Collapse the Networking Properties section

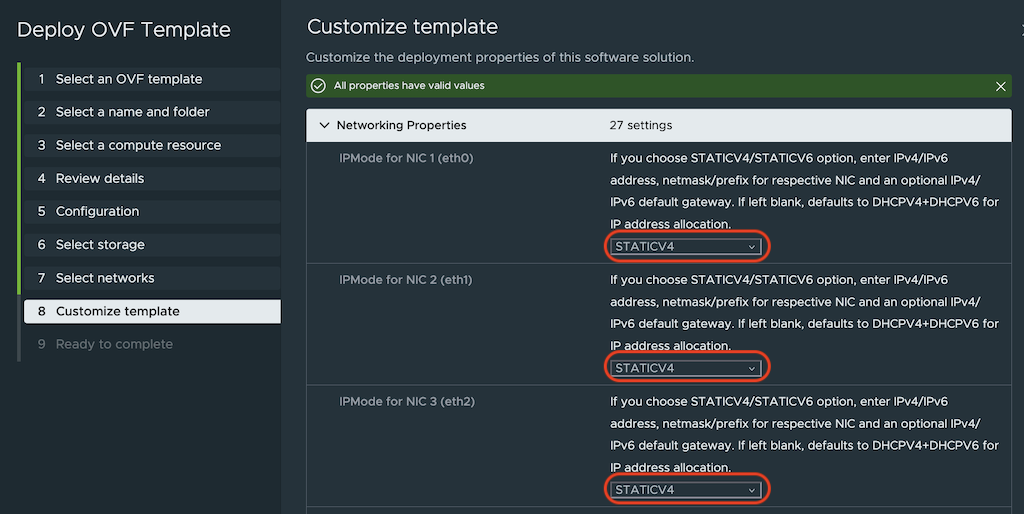click(323, 126)
